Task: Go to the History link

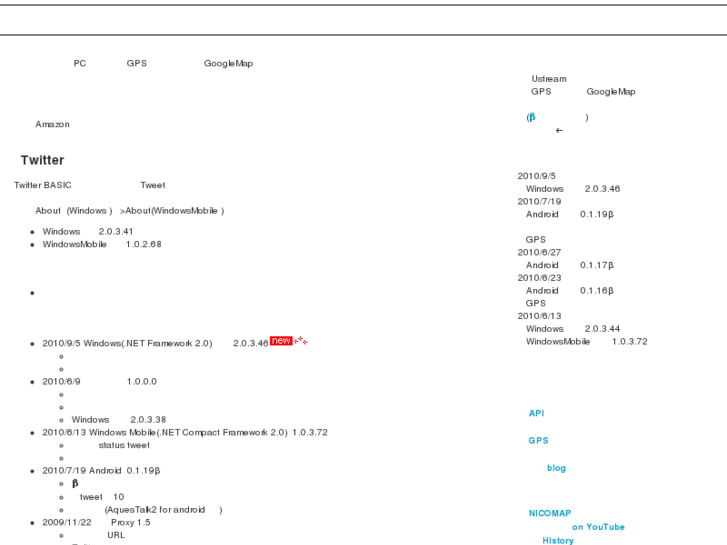Action: pyautogui.click(x=558, y=540)
